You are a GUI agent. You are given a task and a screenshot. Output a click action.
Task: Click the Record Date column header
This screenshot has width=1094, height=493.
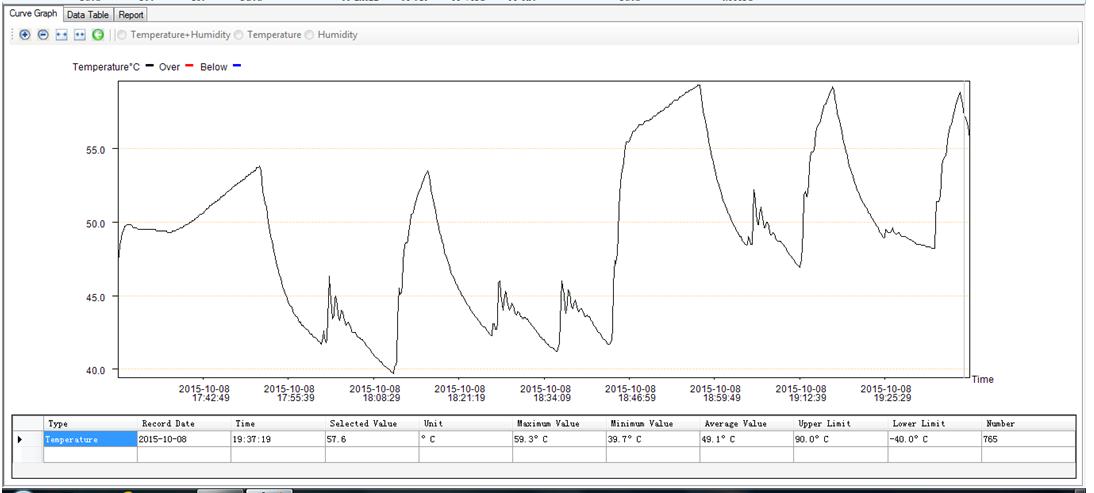[168, 424]
